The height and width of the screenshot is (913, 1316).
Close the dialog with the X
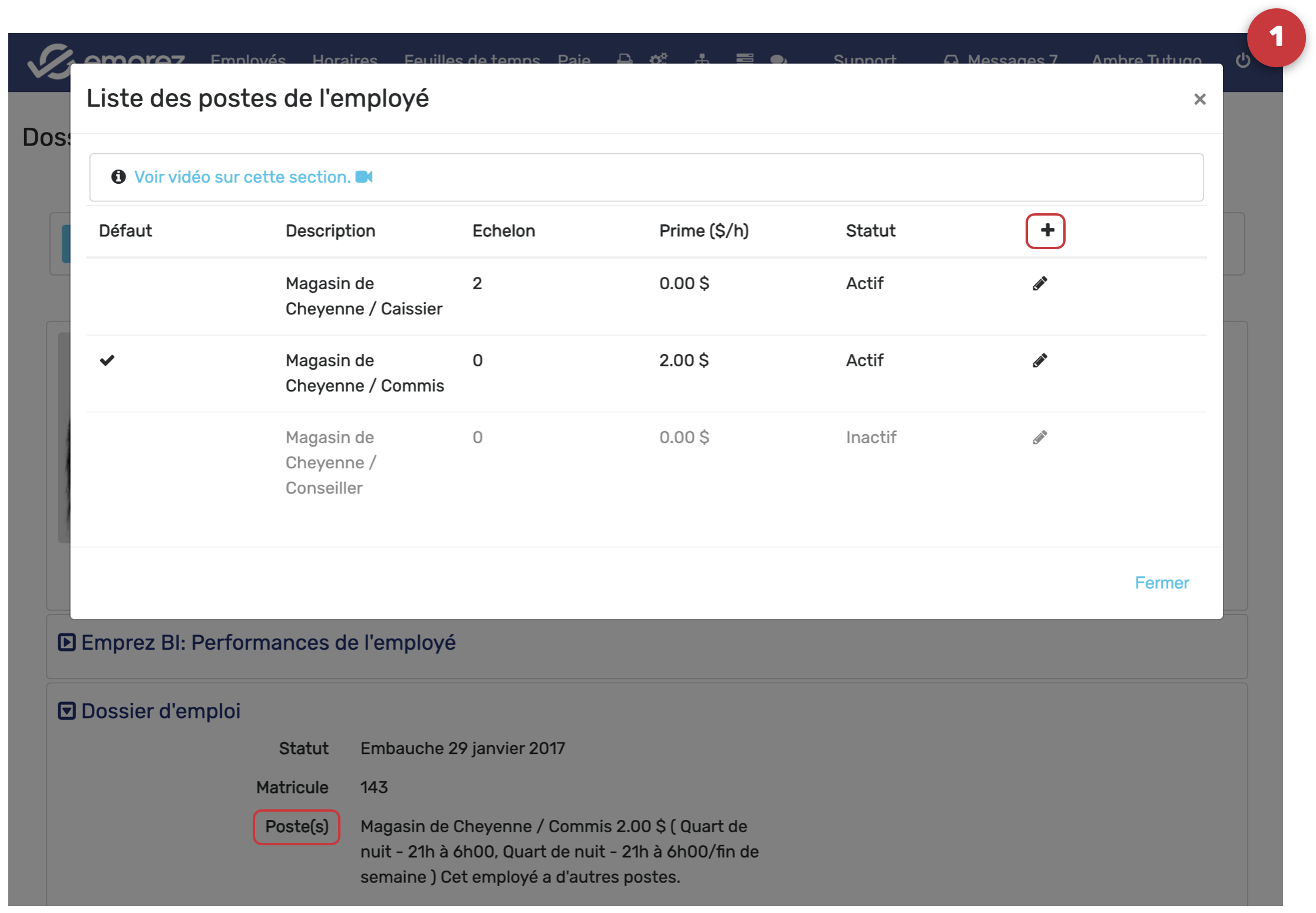[x=1199, y=99]
